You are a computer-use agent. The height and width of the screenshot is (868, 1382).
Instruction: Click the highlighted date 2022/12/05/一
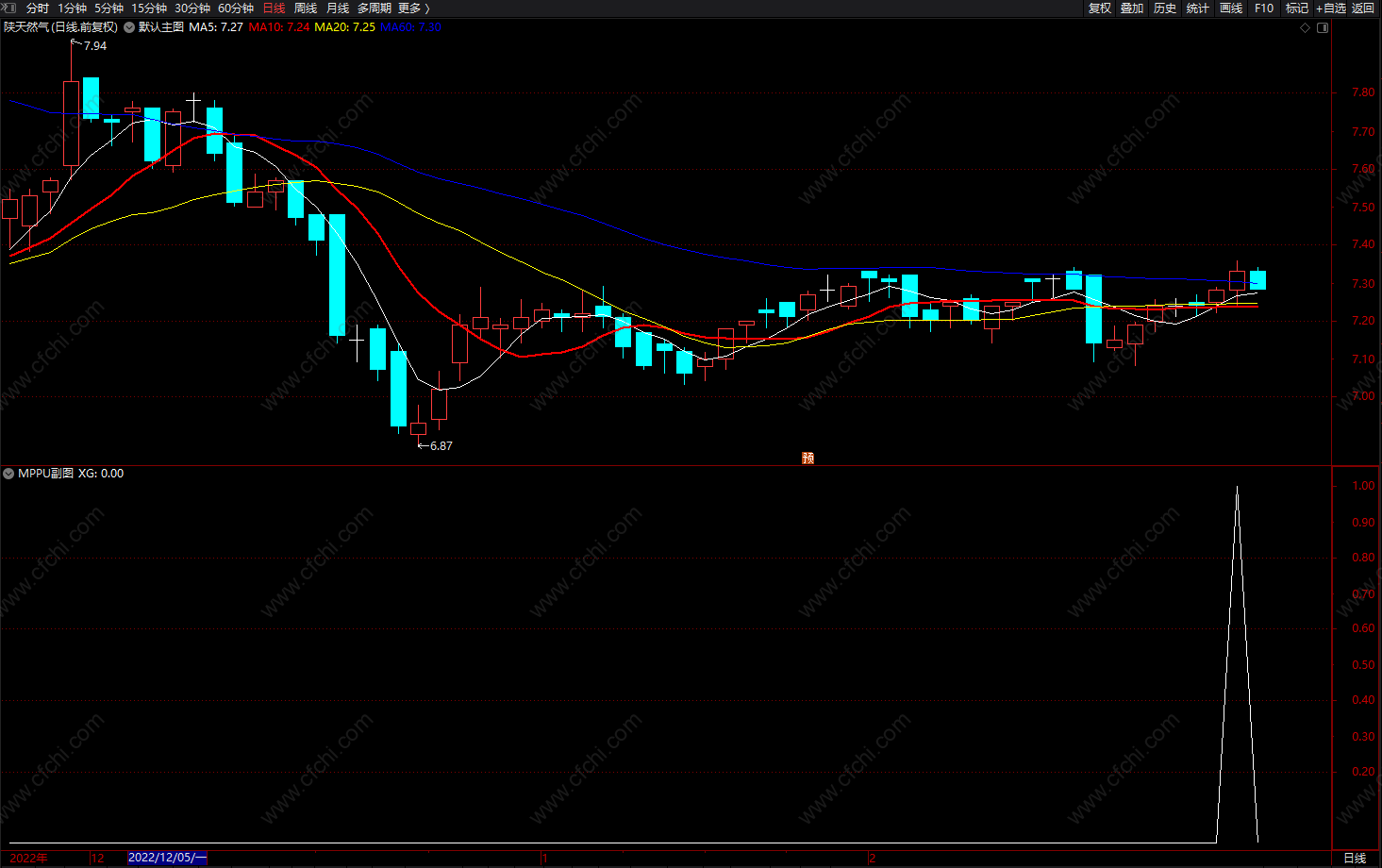(x=167, y=858)
